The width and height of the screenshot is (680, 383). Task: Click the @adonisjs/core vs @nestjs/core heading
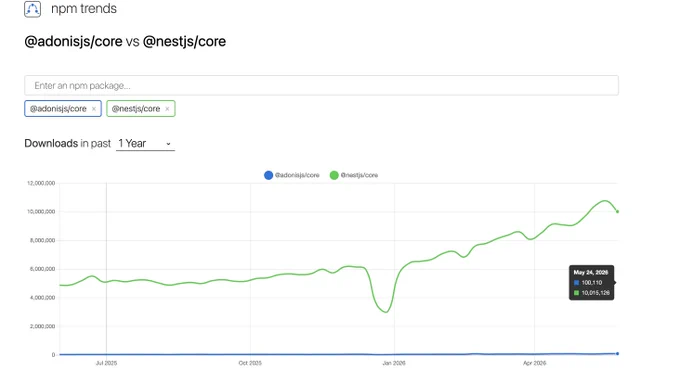click(125, 42)
